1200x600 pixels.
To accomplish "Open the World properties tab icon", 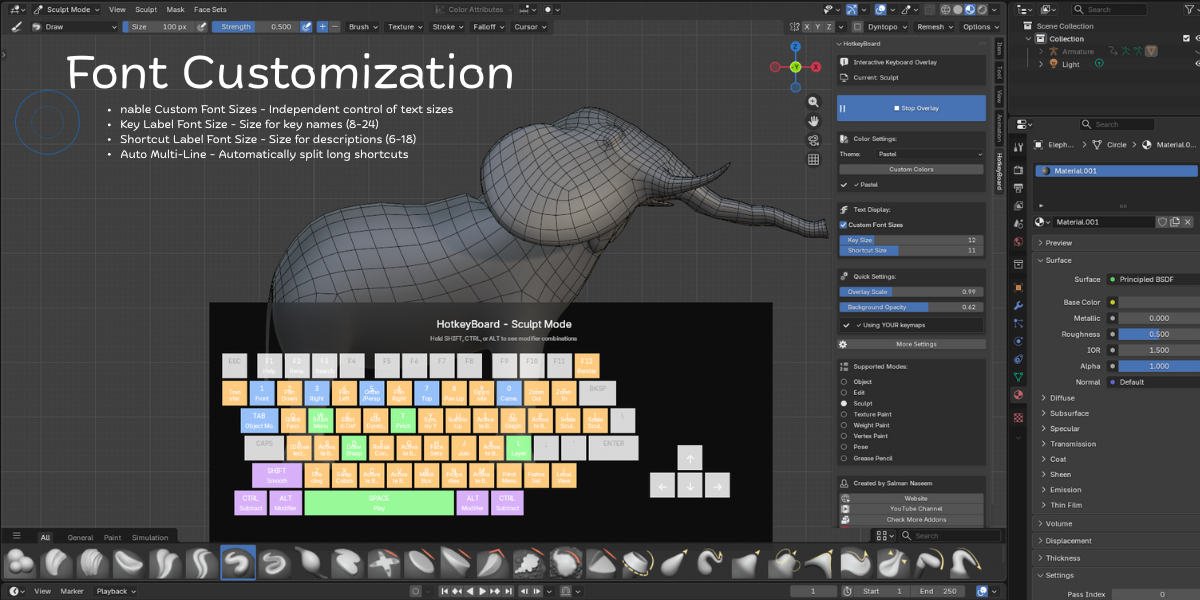I will (x=1018, y=242).
